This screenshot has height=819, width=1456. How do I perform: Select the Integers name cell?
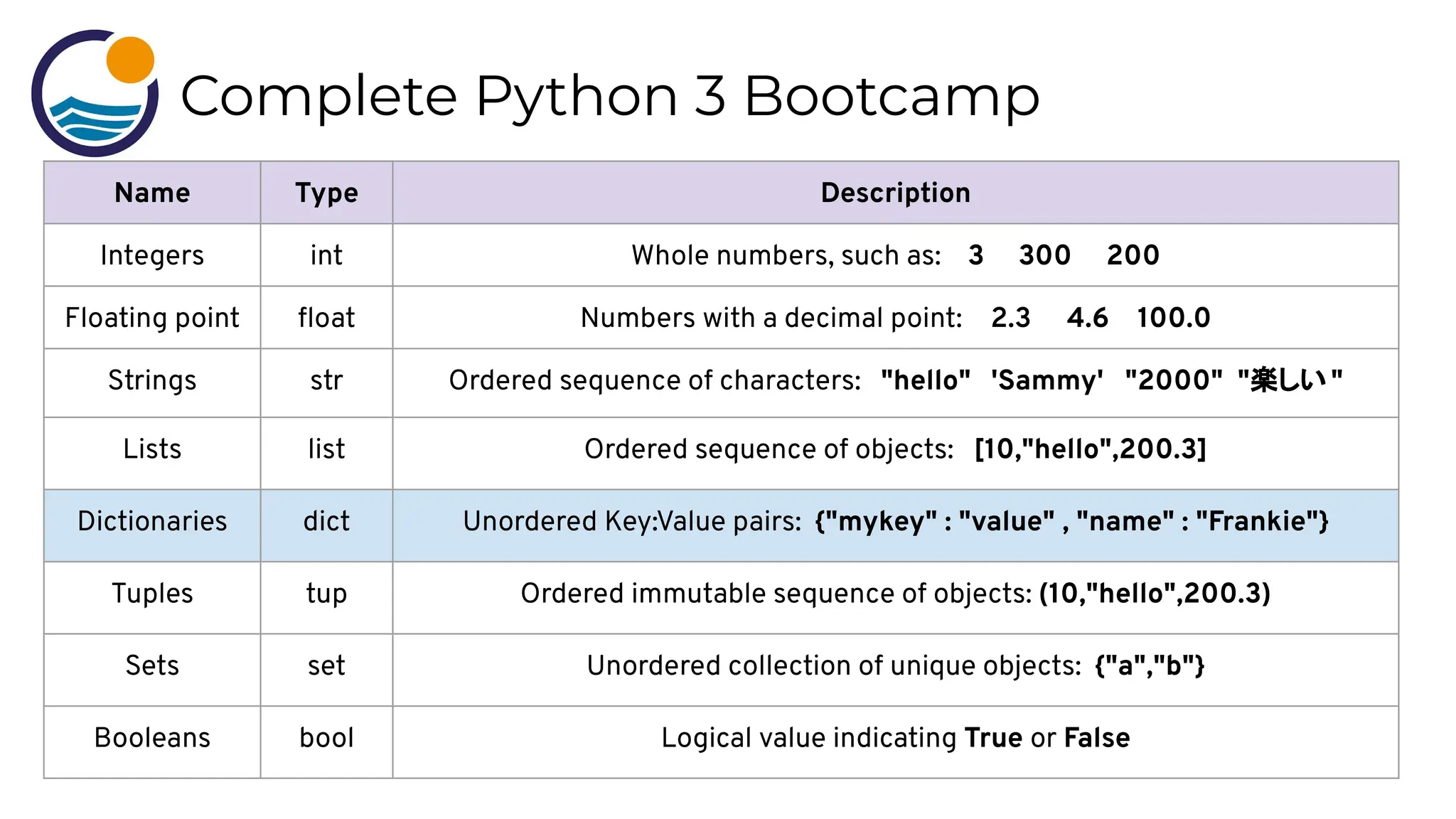(152, 255)
